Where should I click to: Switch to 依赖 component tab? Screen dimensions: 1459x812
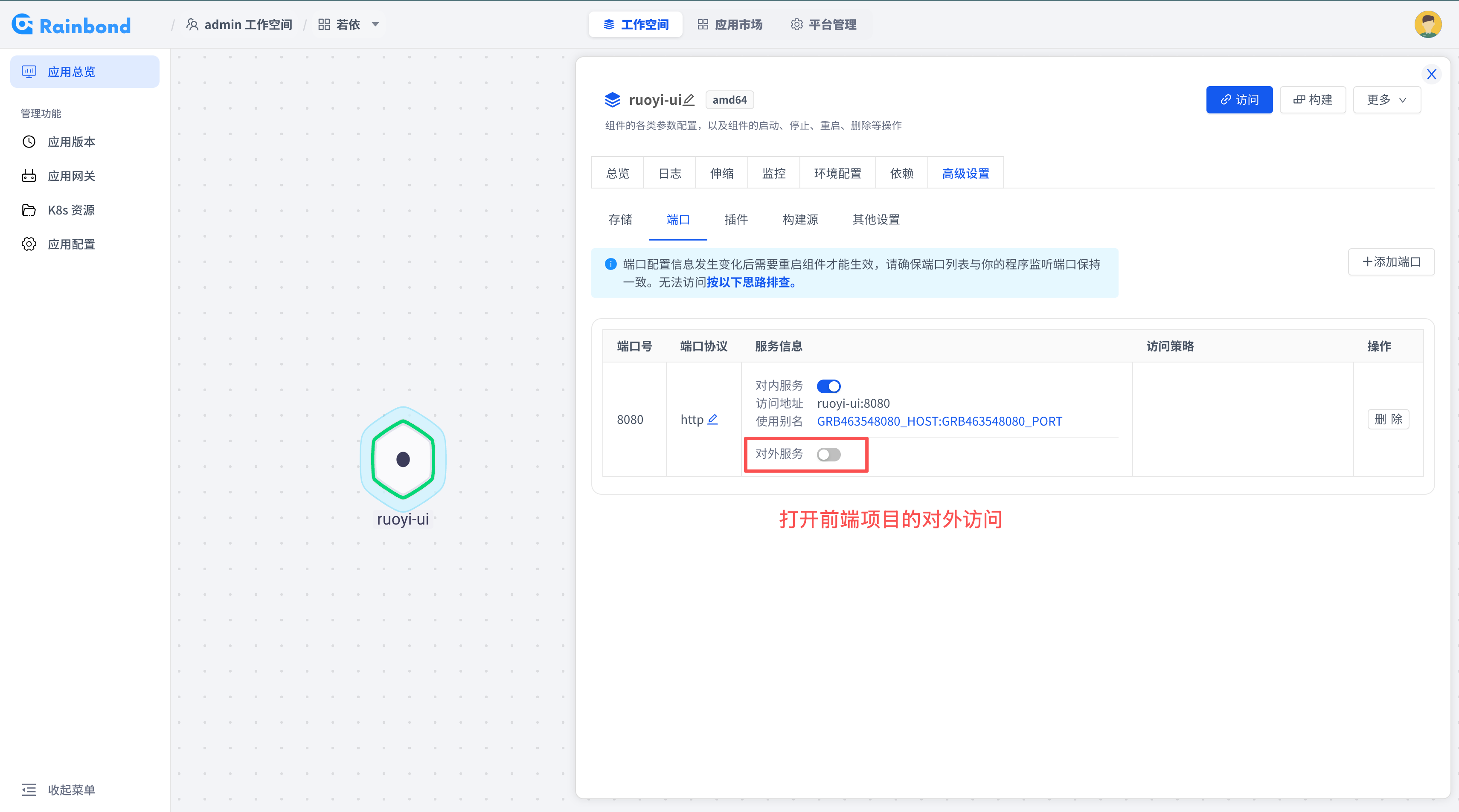point(902,173)
